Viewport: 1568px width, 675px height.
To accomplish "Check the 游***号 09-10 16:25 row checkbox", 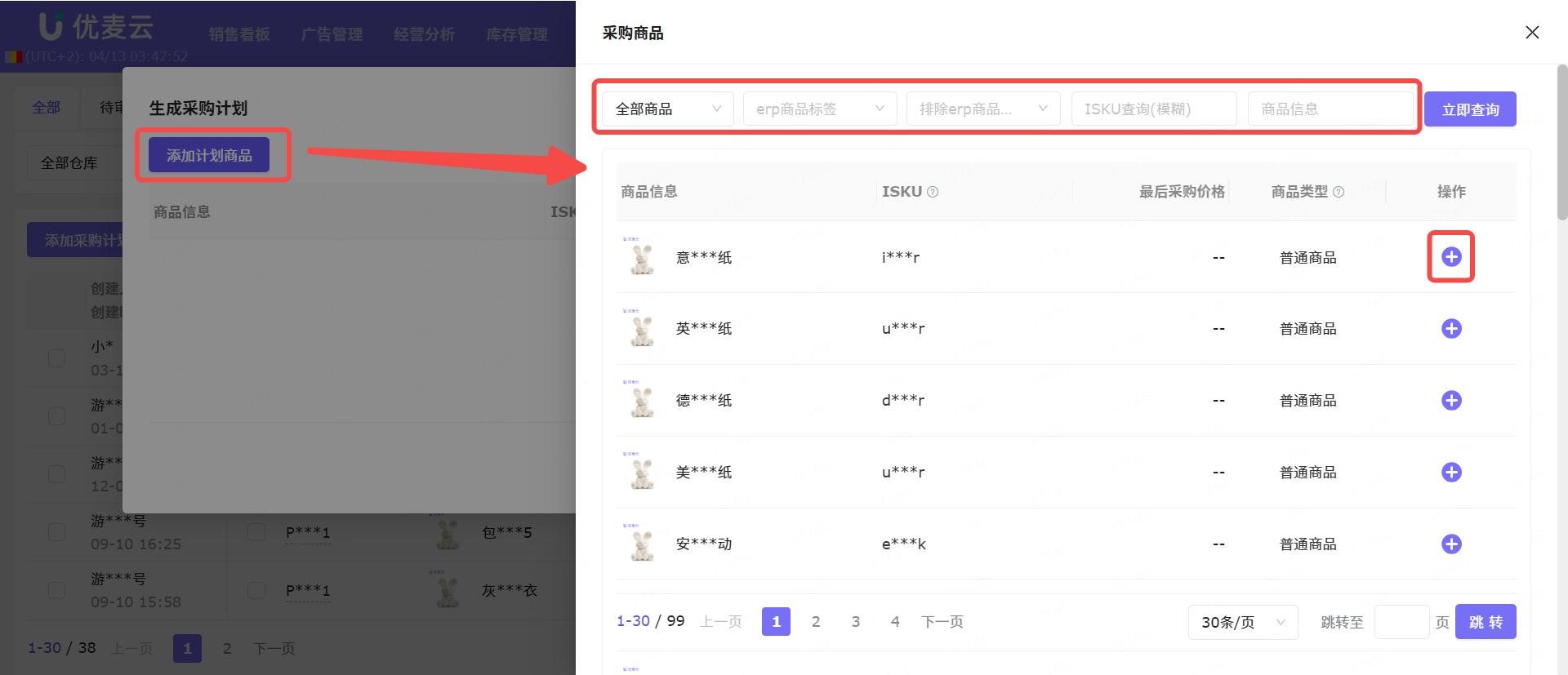I will tap(56, 532).
